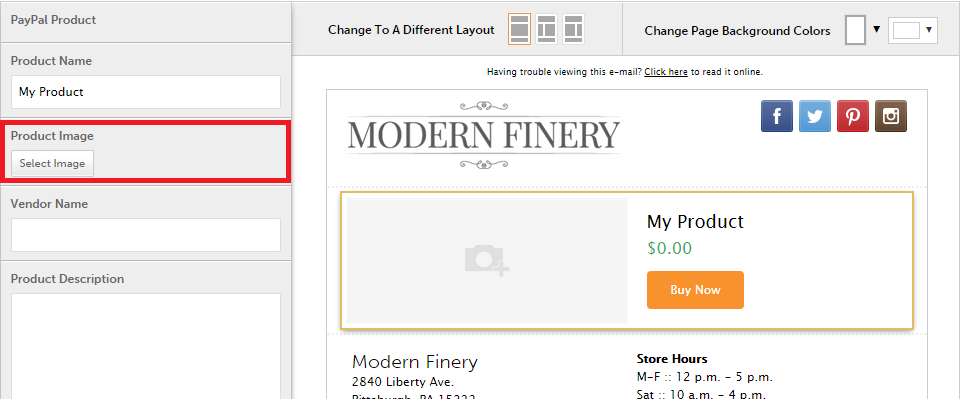This screenshot has height=399, width=963.
Task: Open the Pinterest social icon
Action: coord(853,116)
